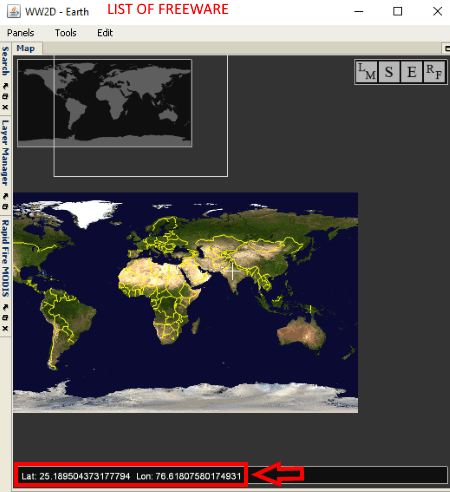Open the Edit menu
The height and width of the screenshot is (492, 450).
[x=105, y=33]
